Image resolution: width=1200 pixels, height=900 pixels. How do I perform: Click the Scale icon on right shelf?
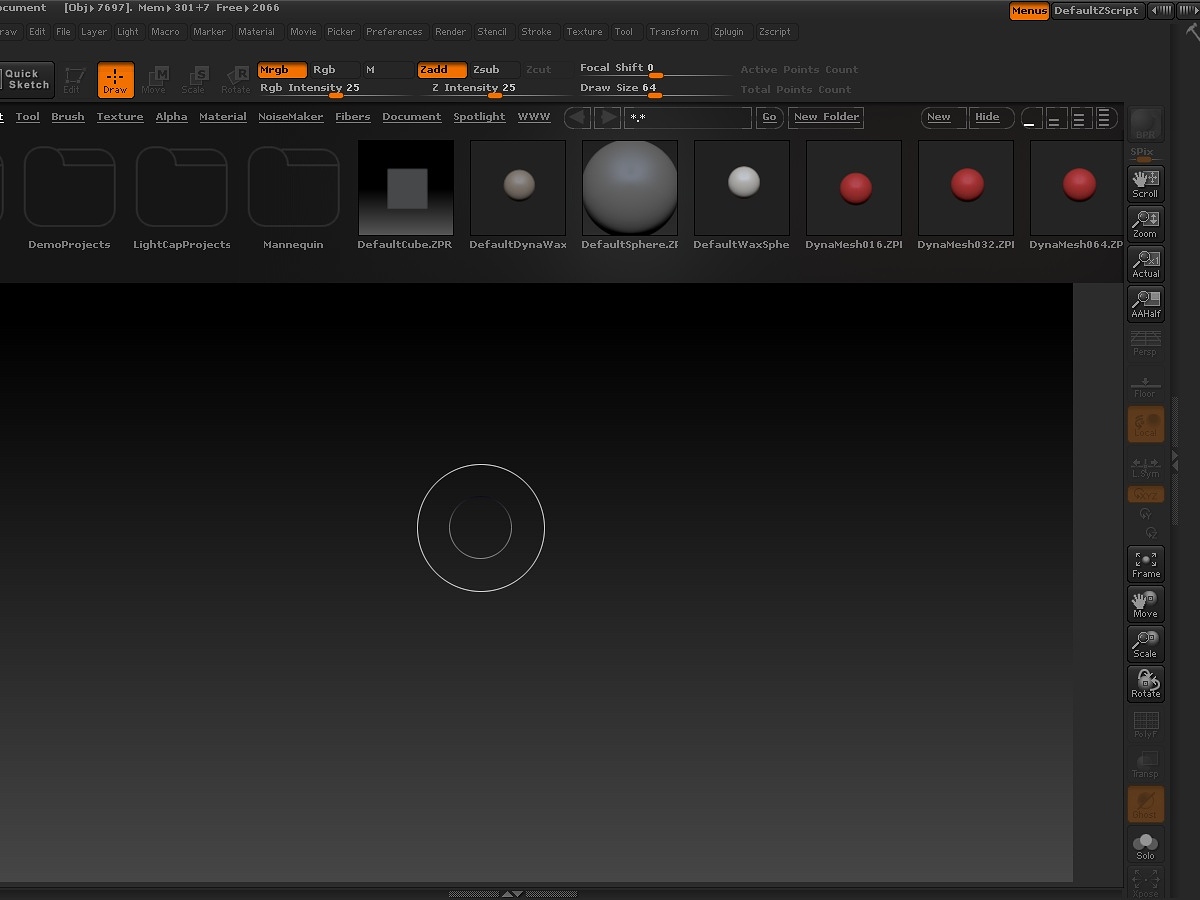1145,644
